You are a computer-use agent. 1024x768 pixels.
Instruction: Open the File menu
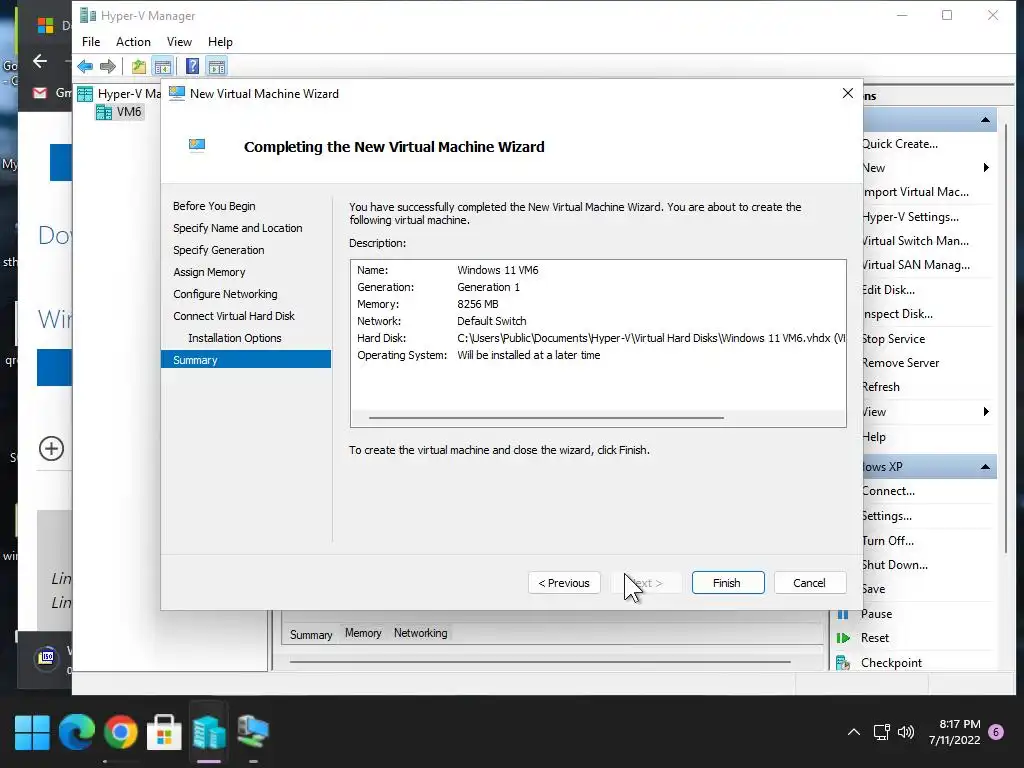[x=91, y=42]
